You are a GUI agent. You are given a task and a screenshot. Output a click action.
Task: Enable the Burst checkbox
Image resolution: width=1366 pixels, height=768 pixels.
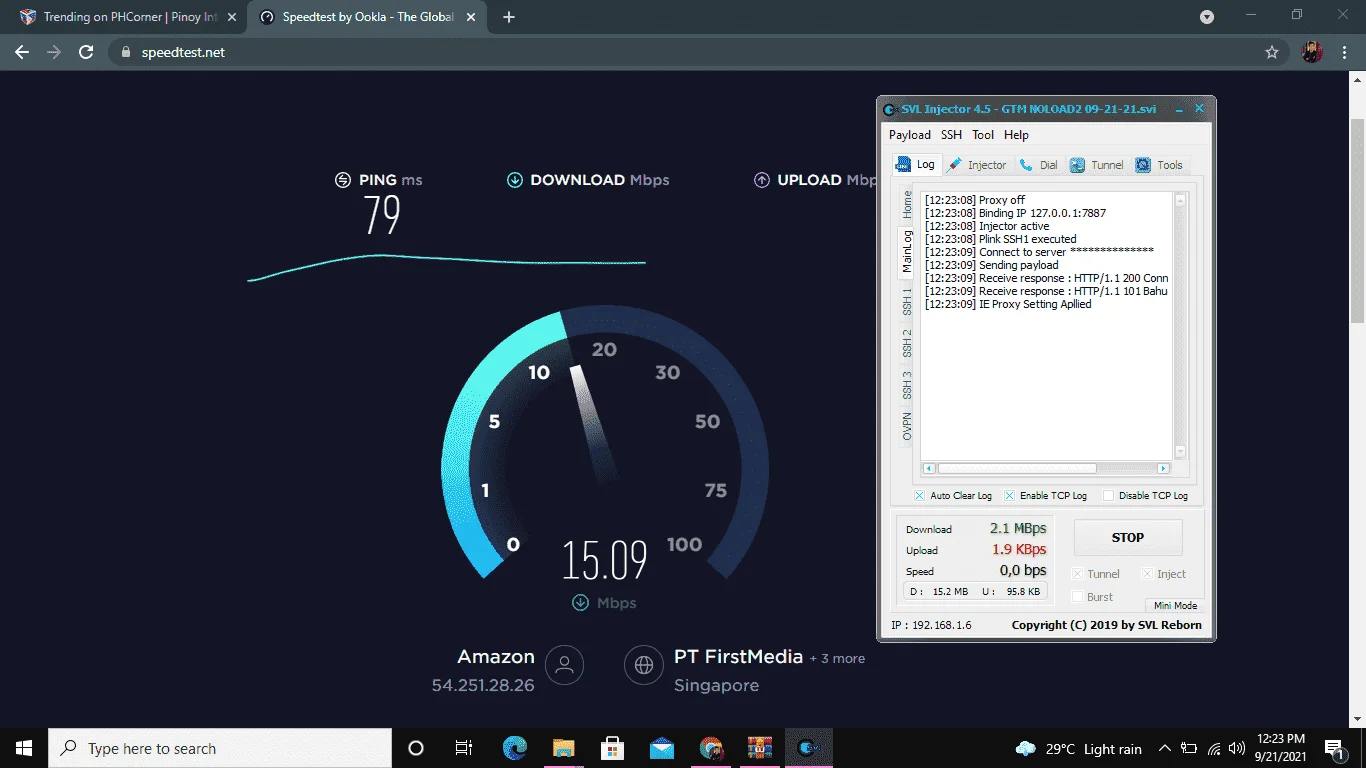[x=1077, y=597]
